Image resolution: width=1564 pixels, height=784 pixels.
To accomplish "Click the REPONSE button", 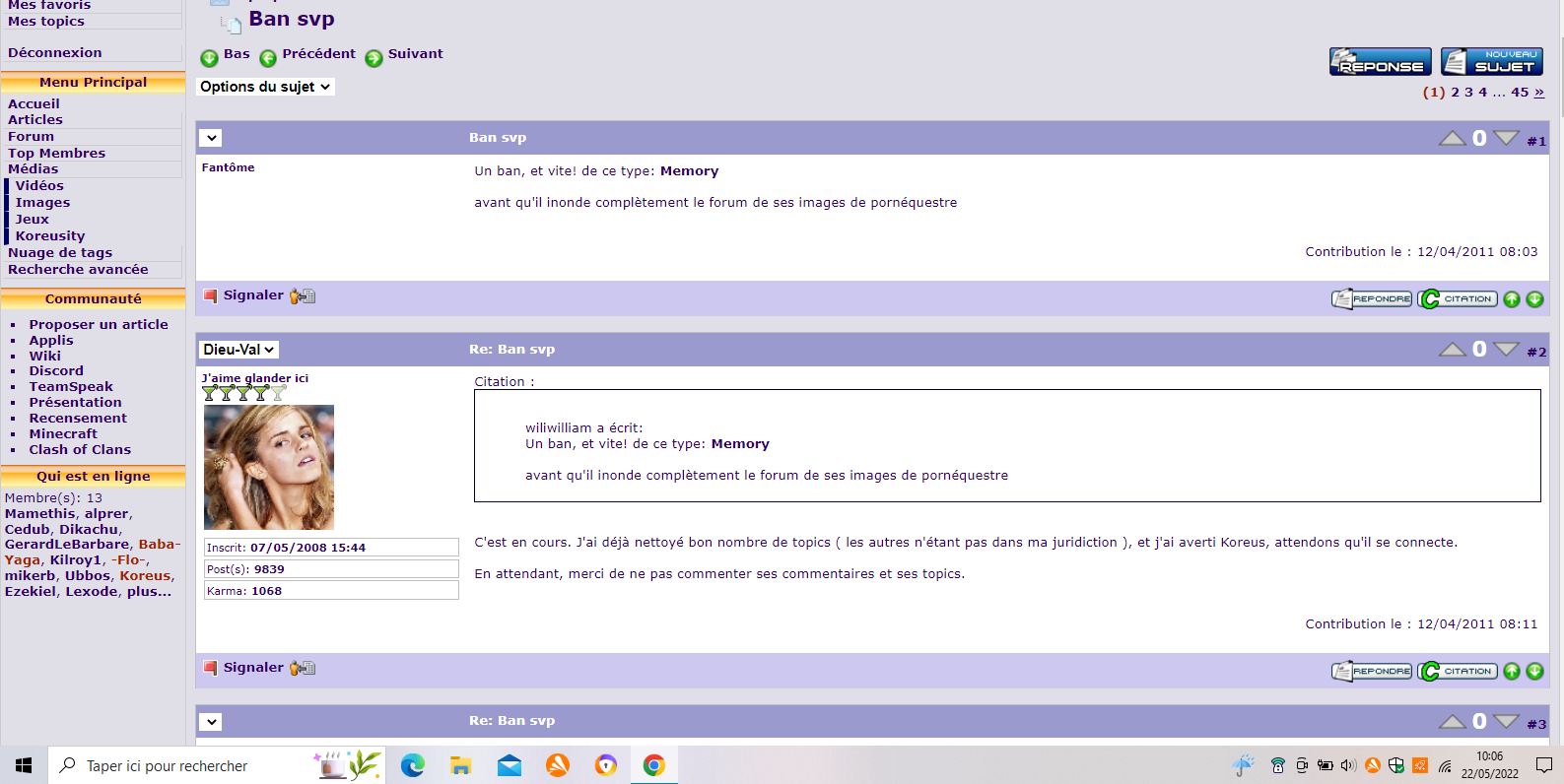I will pyautogui.click(x=1380, y=62).
